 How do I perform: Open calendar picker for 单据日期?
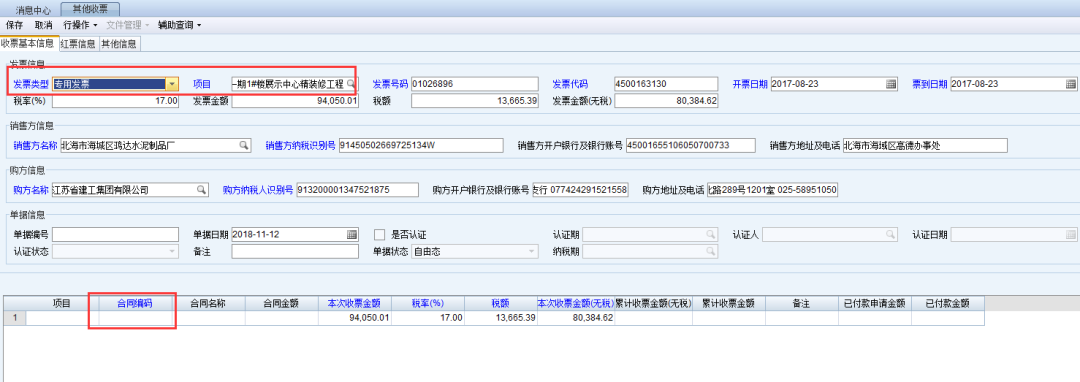point(352,235)
